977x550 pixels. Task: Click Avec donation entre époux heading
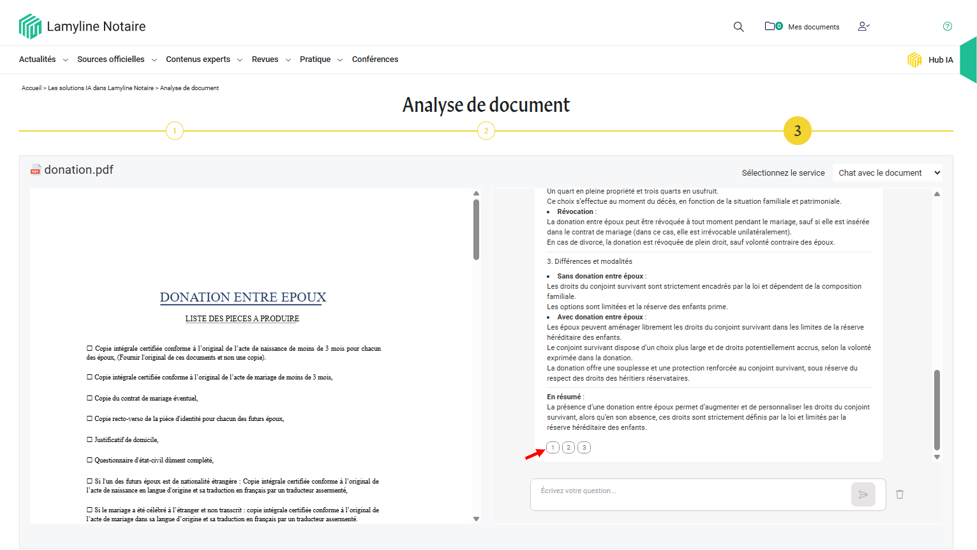[600, 317]
